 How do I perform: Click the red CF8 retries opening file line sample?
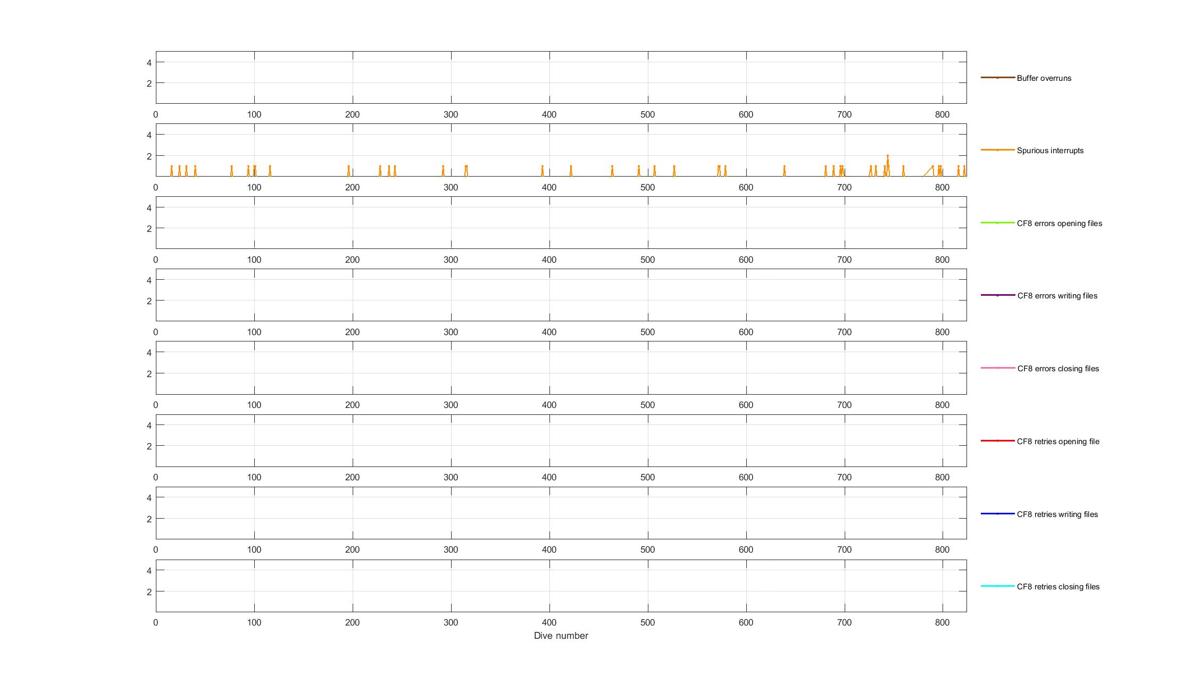pyautogui.click(x=997, y=441)
